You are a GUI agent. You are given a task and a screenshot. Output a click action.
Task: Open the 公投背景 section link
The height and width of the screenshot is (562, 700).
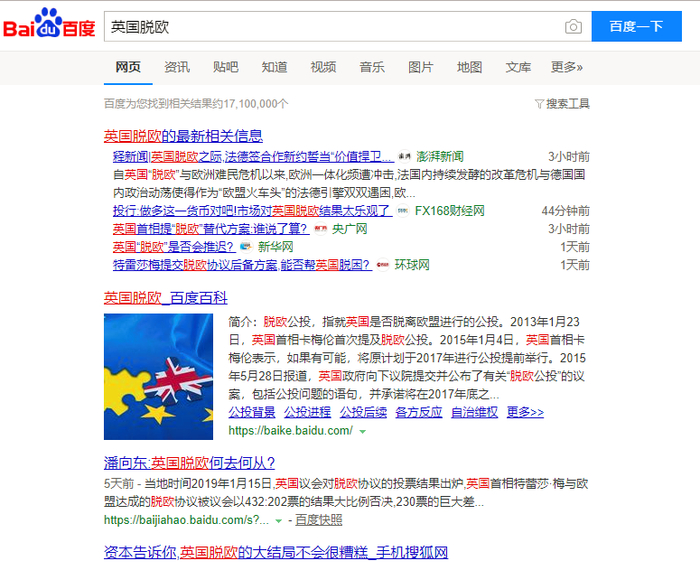point(252,412)
